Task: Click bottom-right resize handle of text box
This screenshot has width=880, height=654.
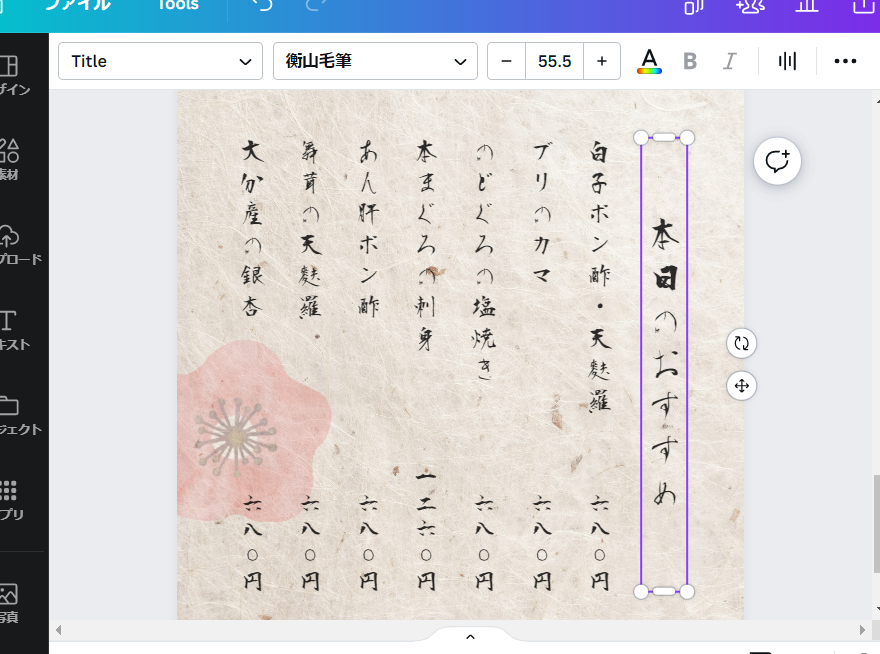Action: (688, 591)
